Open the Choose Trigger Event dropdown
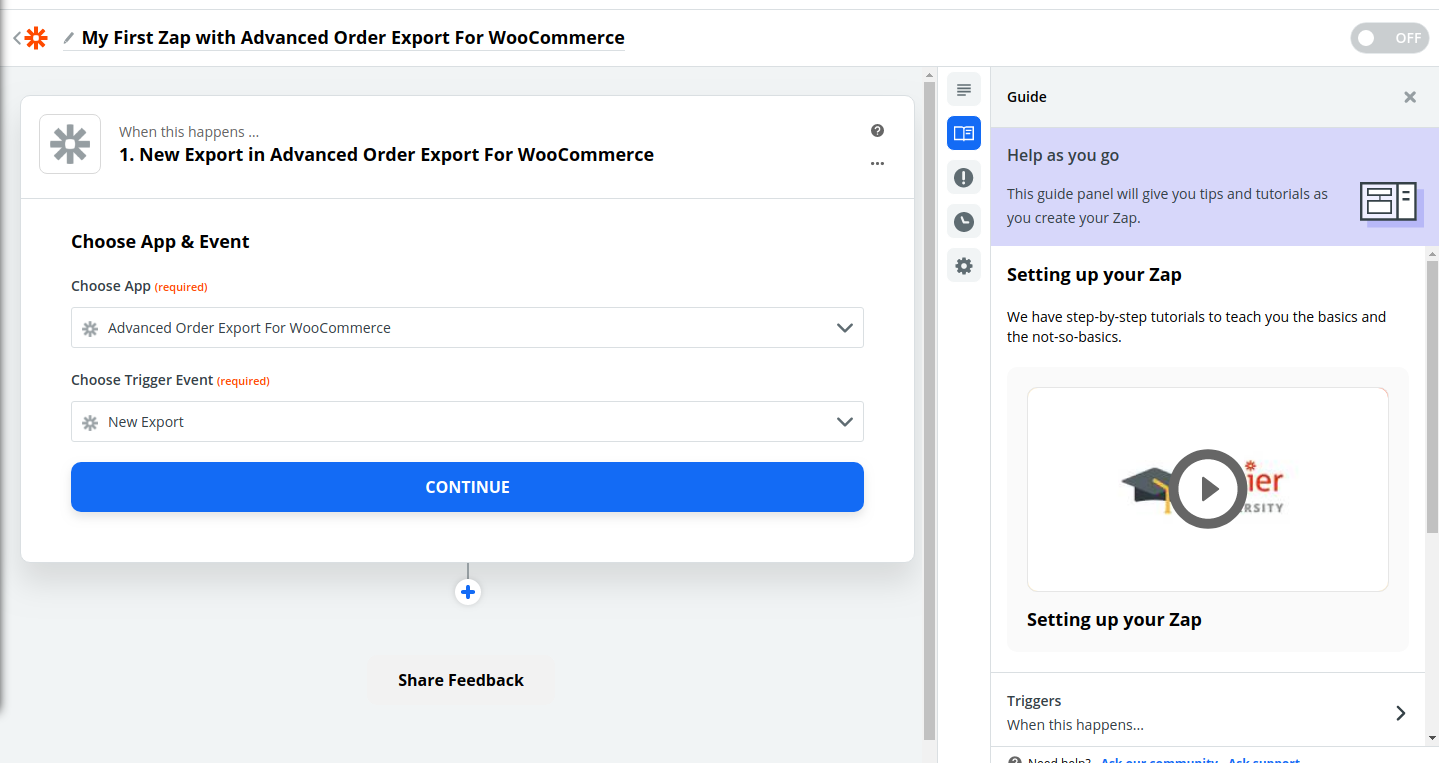The width and height of the screenshot is (1439, 763). (467, 422)
